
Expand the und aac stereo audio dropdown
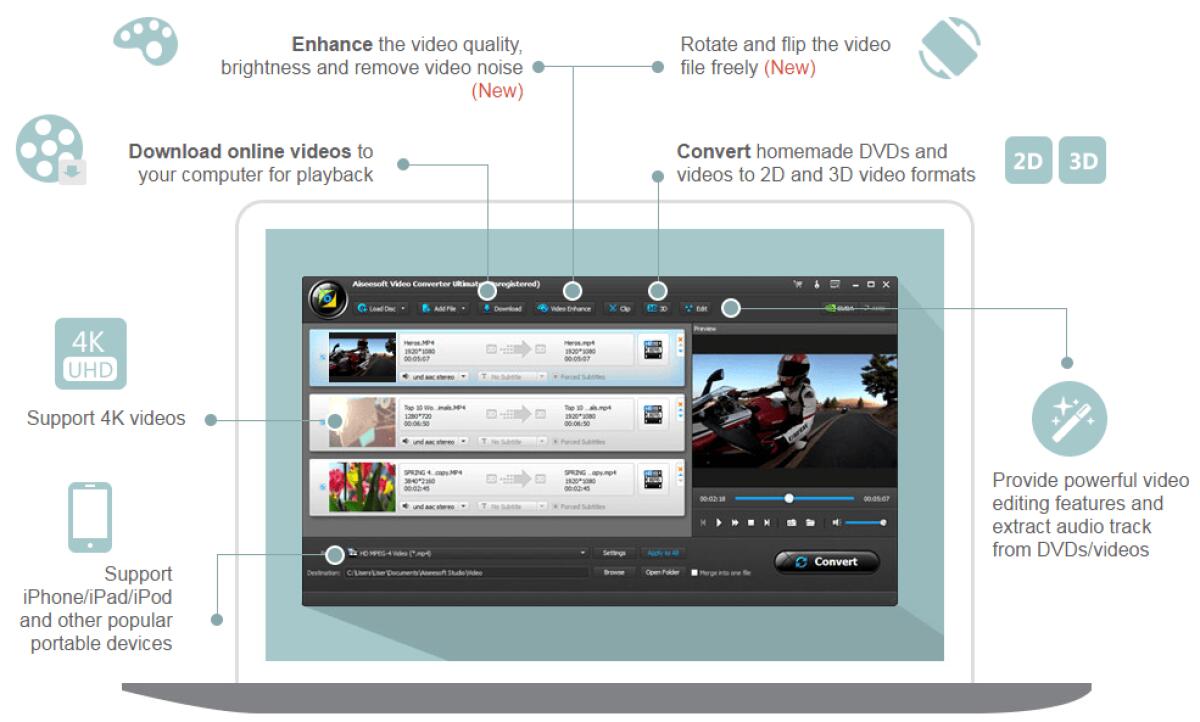pyautogui.click(x=430, y=378)
